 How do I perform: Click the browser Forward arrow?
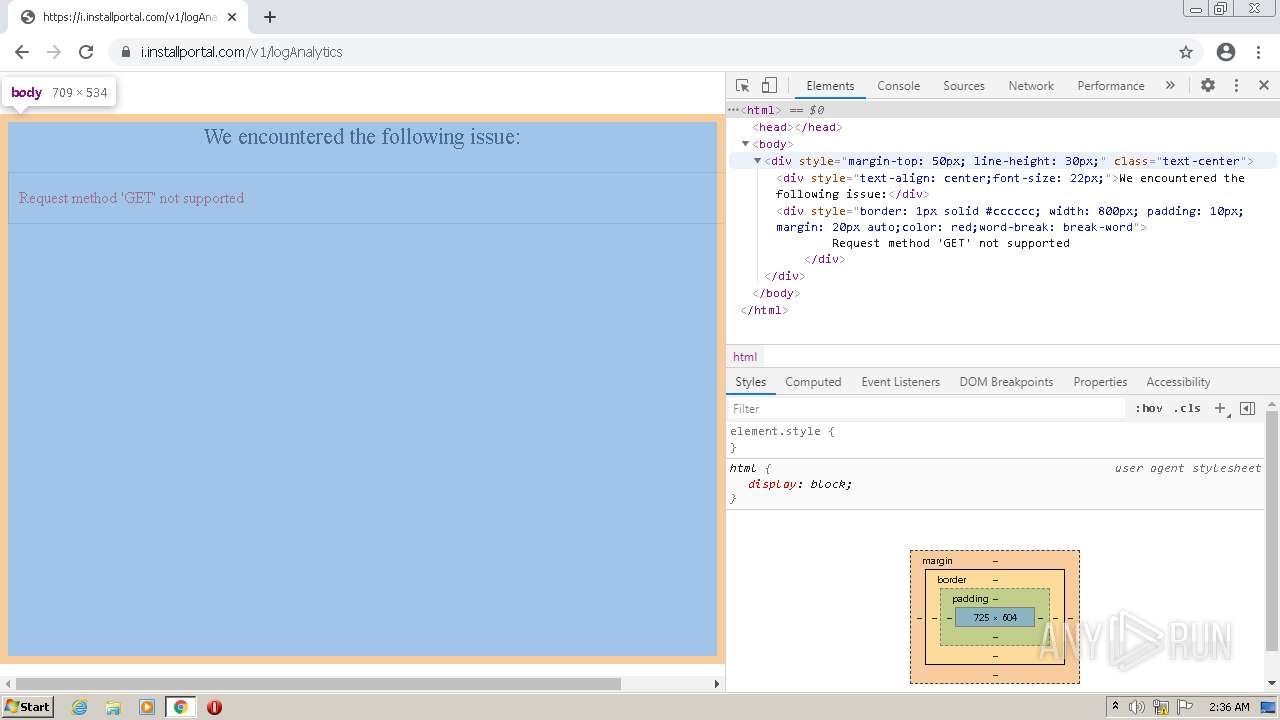click(x=54, y=52)
